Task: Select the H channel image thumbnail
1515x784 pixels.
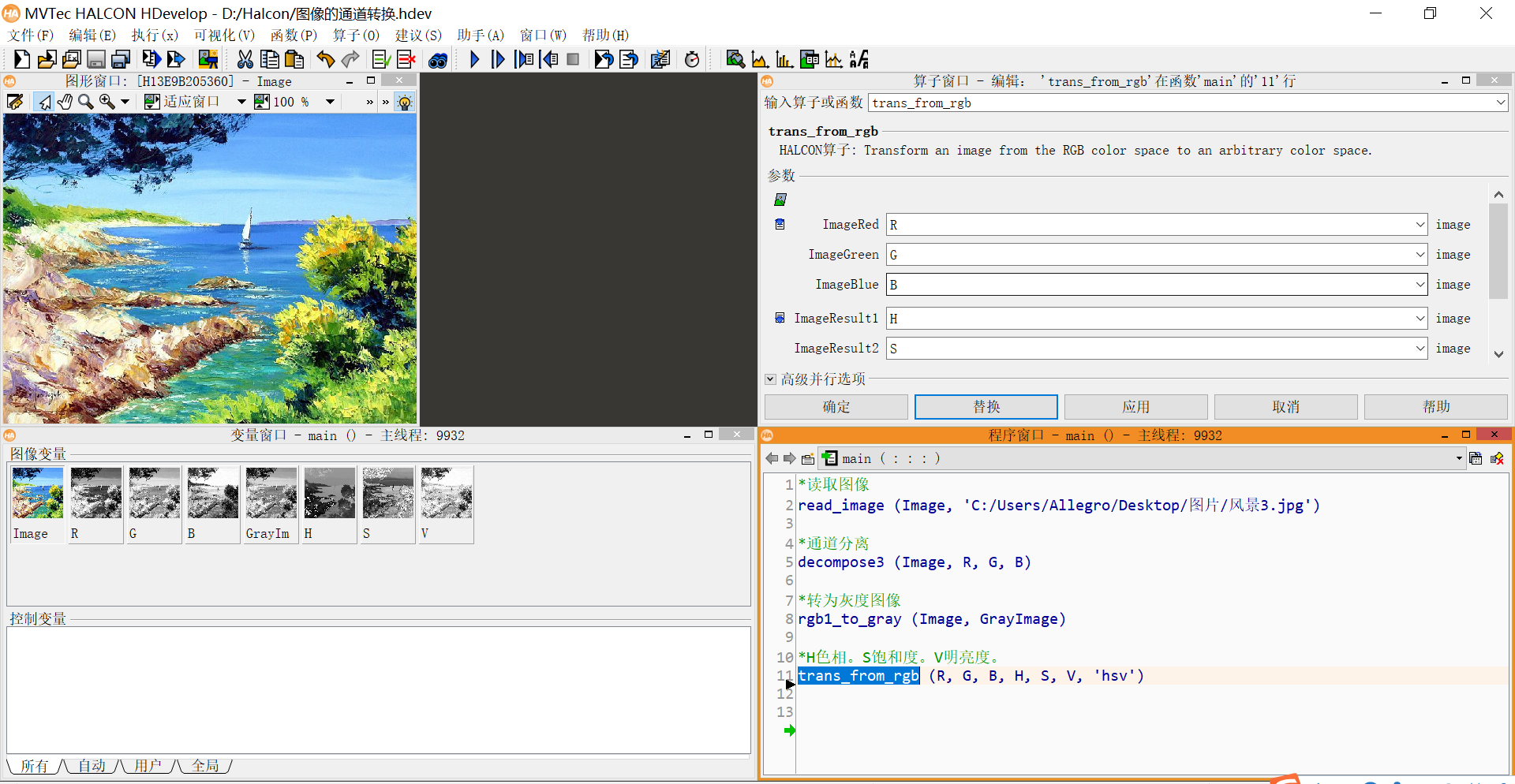Action: [x=329, y=504]
